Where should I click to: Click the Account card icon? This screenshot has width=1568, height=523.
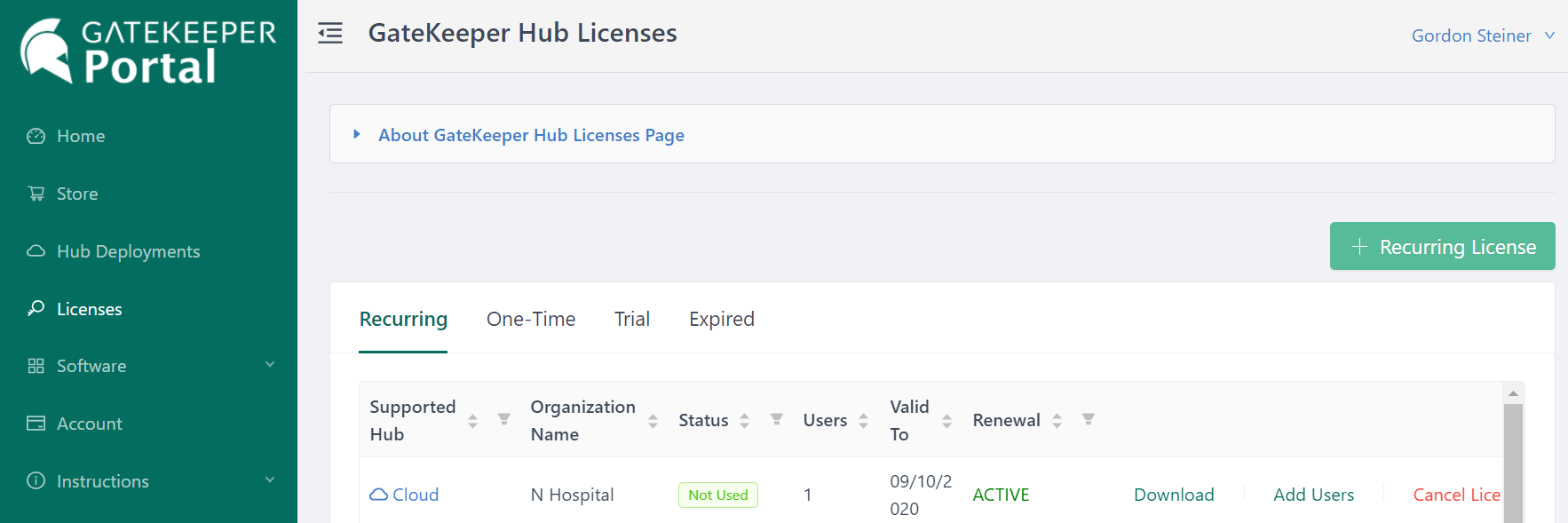pyautogui.click(x=36, y=424)
